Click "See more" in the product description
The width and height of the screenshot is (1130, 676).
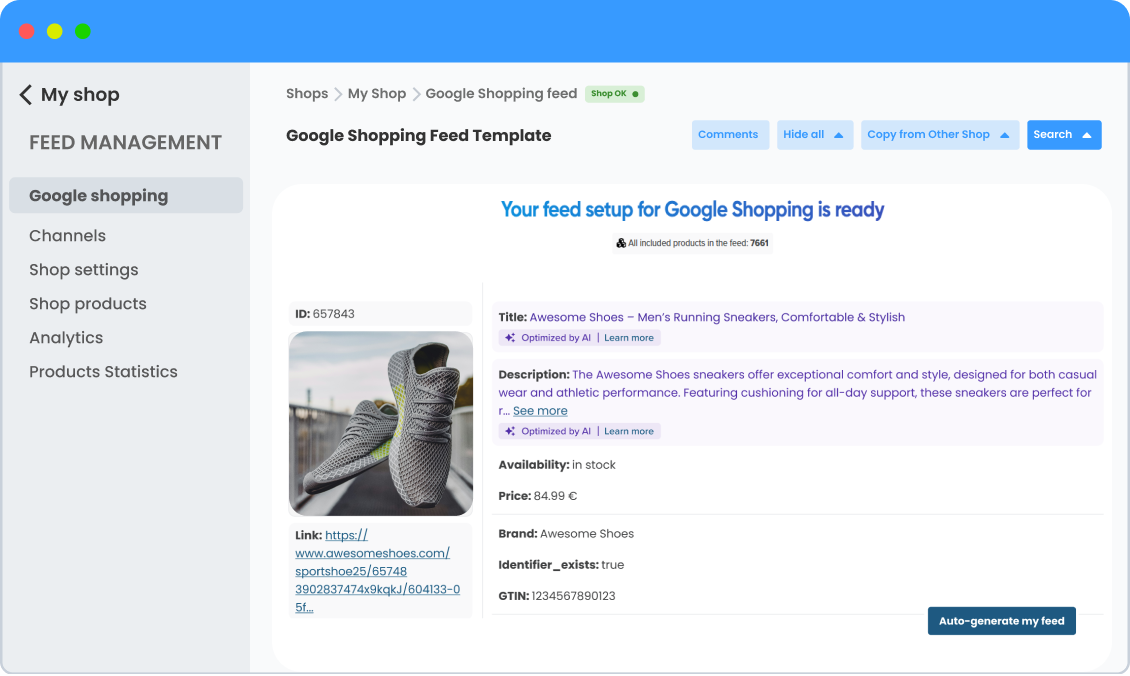coord(540,410)
